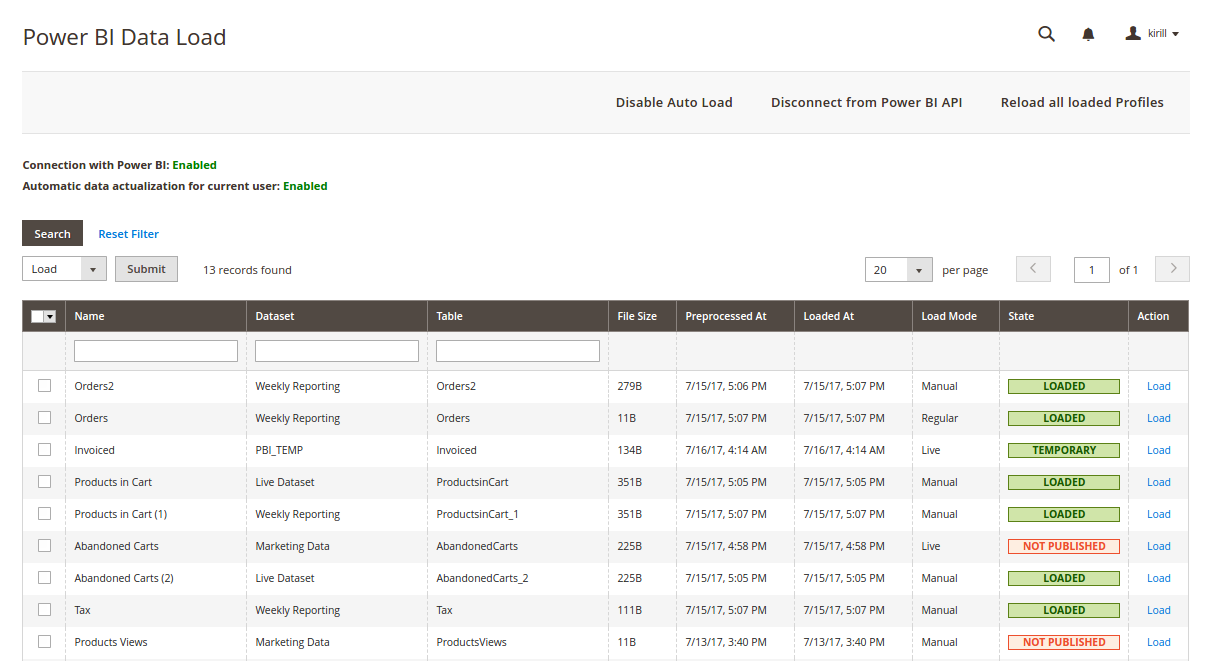The image size is (1207, 661).
Task: Sort by the Load Mode column
Action: click(956, 316)
